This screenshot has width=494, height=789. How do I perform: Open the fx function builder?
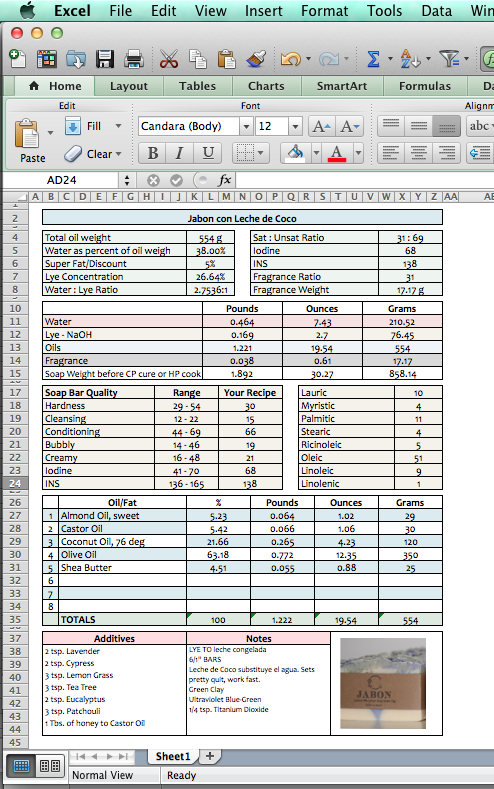click(224, 180)
